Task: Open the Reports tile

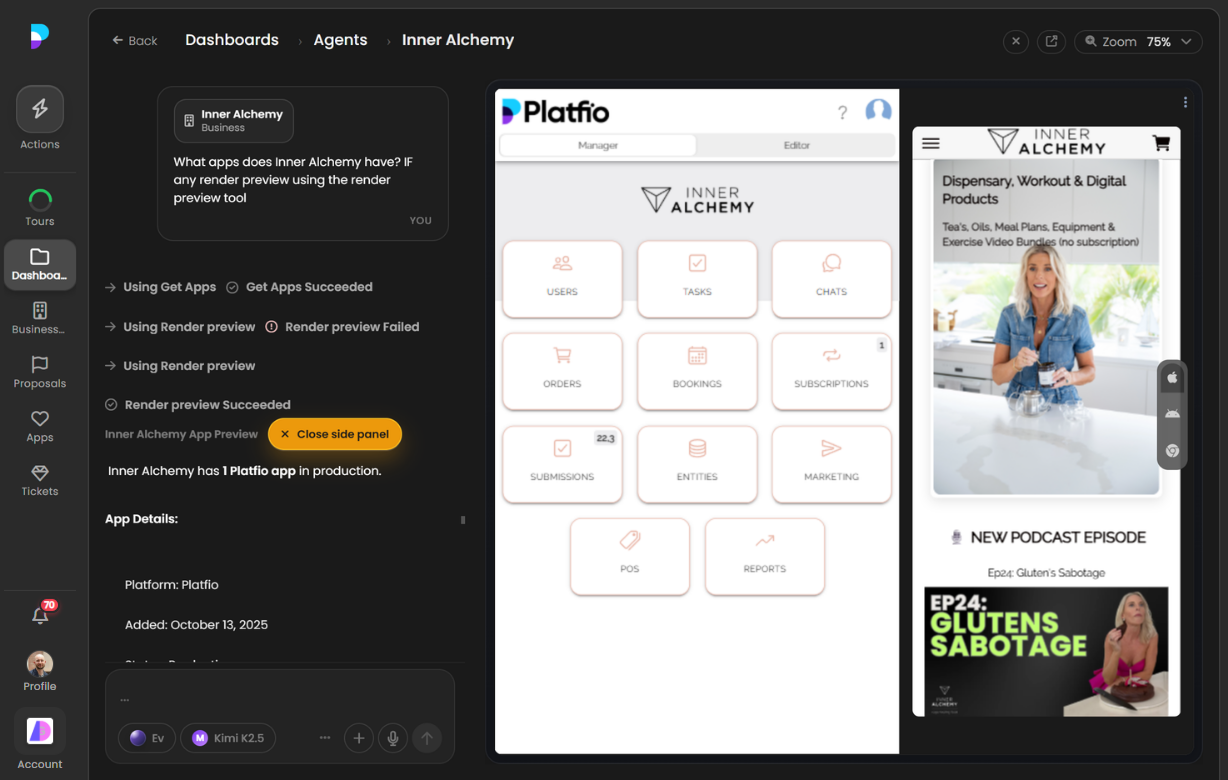Action: [765, 556]
